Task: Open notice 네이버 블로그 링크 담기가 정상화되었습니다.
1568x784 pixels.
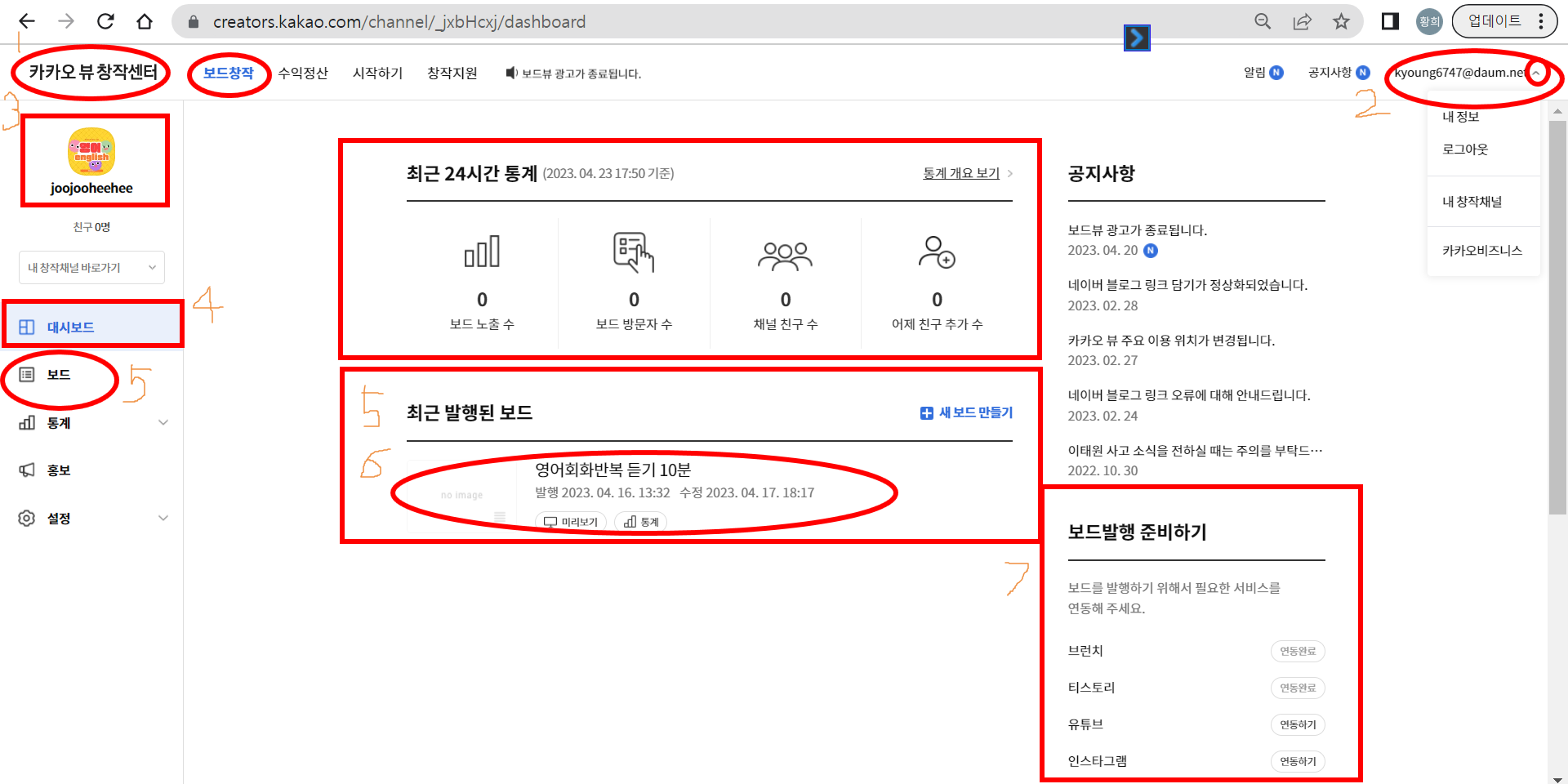Action: [1188, 285]
